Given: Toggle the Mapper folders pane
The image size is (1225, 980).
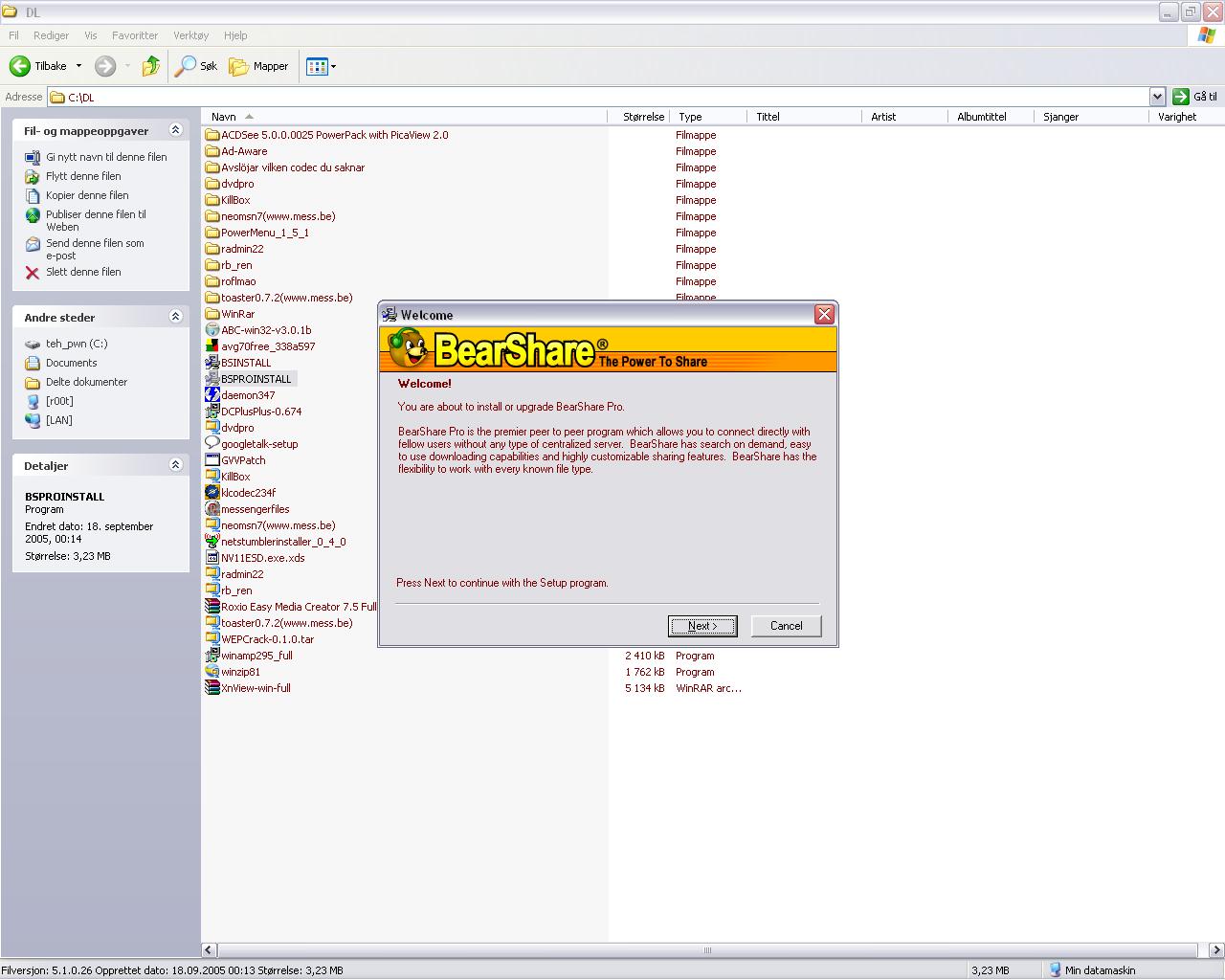Looking at the screenshot, I should coord(258,66).
